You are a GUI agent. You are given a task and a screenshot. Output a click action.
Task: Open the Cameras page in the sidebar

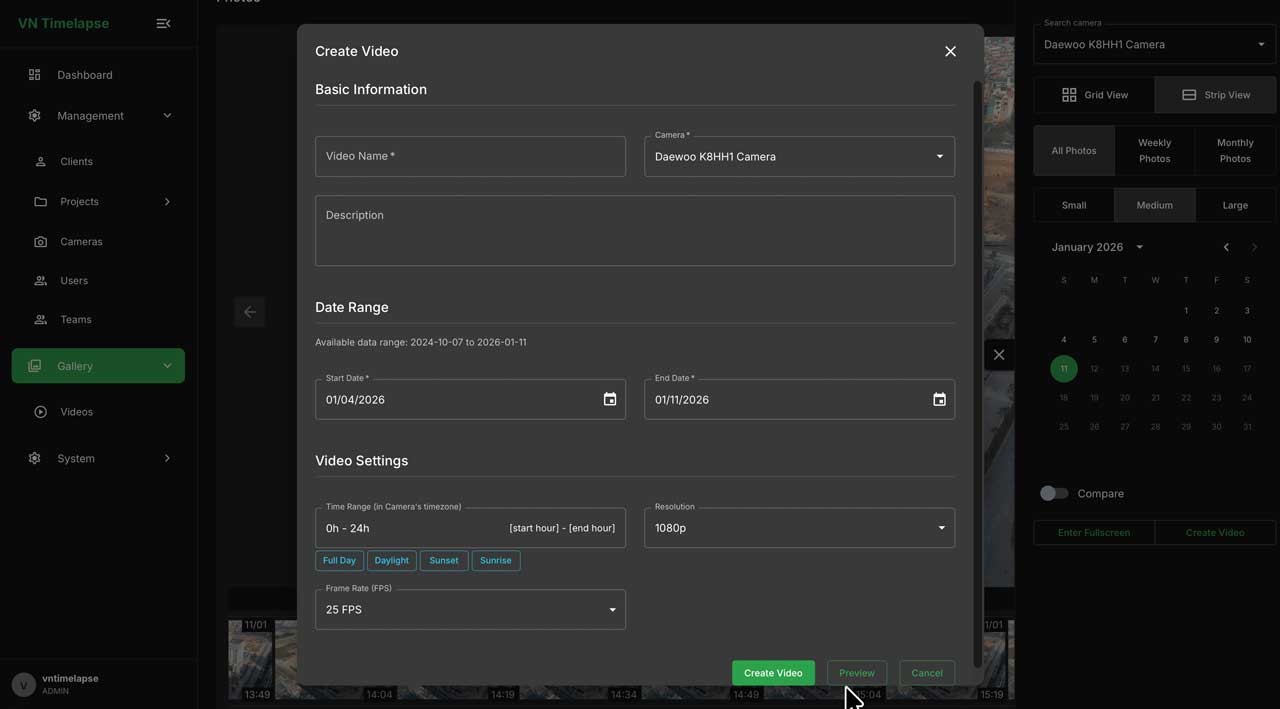[80, 242]
